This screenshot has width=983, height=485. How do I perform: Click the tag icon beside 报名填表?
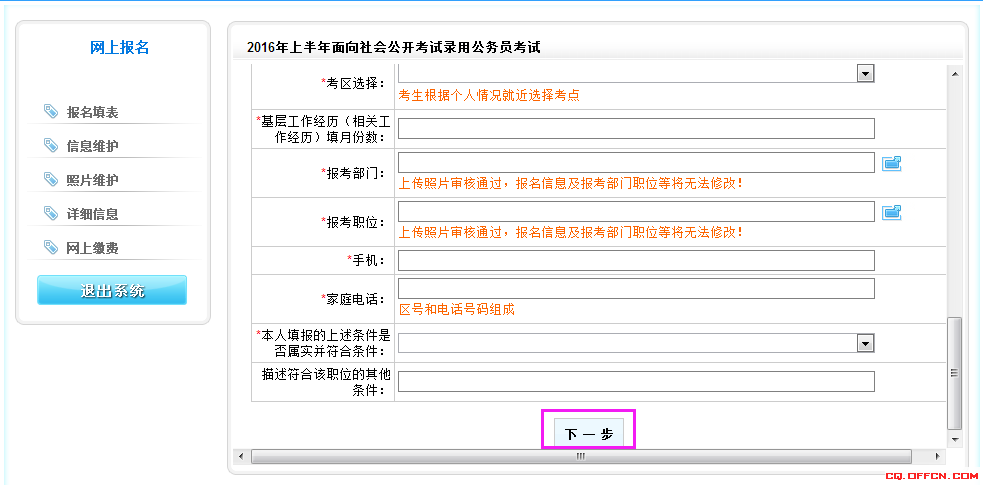(51, 111)
